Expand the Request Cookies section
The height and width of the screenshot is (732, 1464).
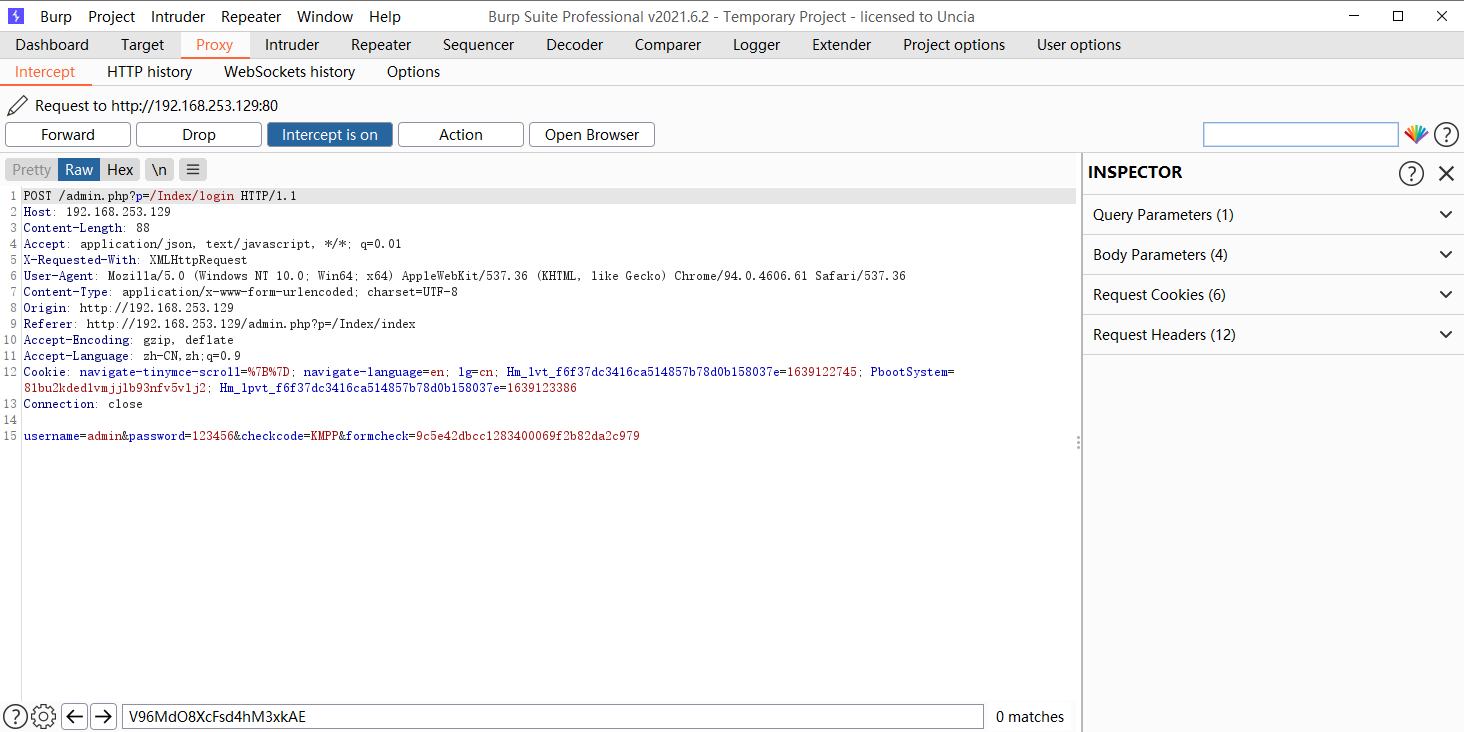[x=1445, y=294]
